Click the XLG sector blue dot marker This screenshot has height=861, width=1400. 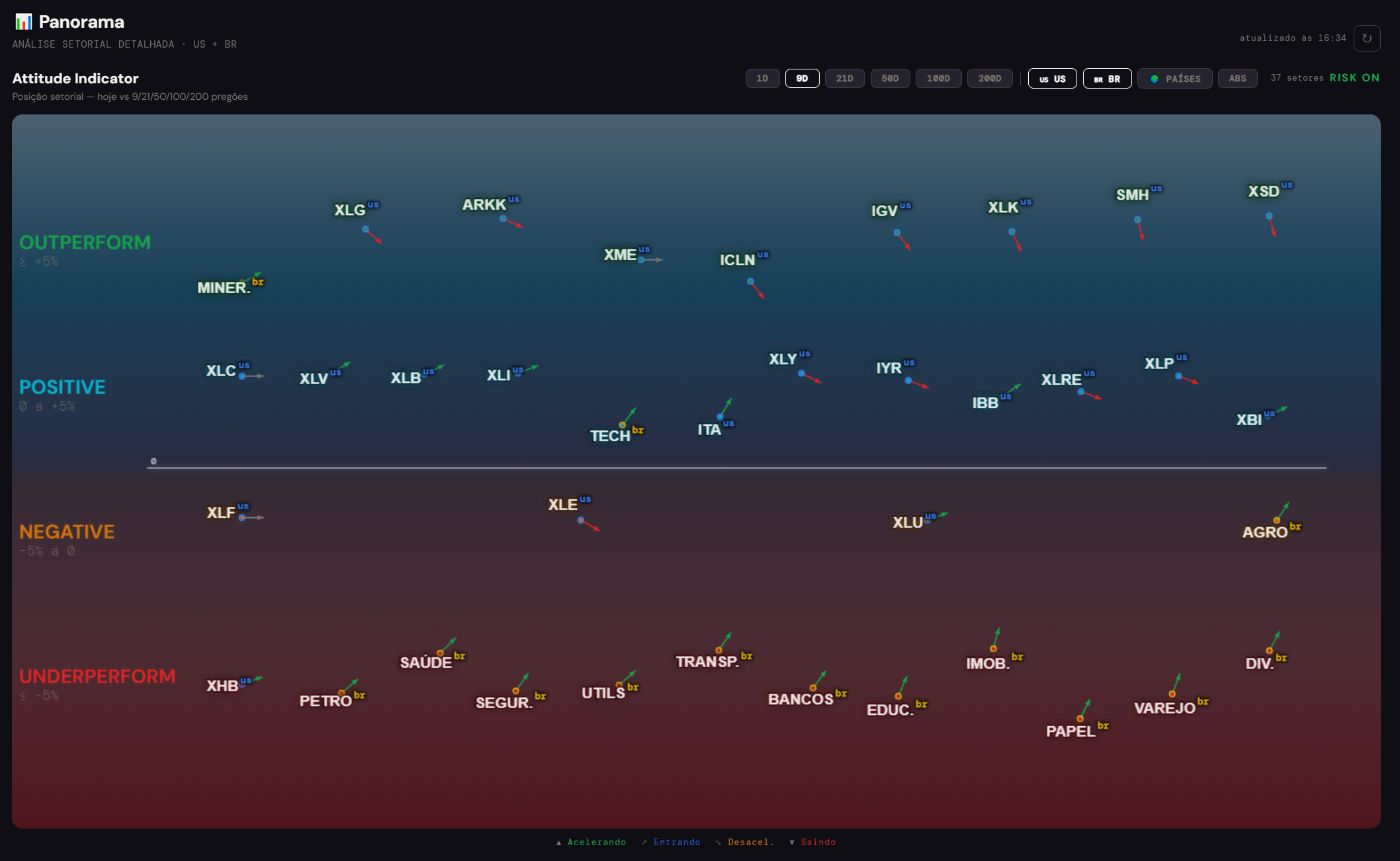tap(365, 229)
